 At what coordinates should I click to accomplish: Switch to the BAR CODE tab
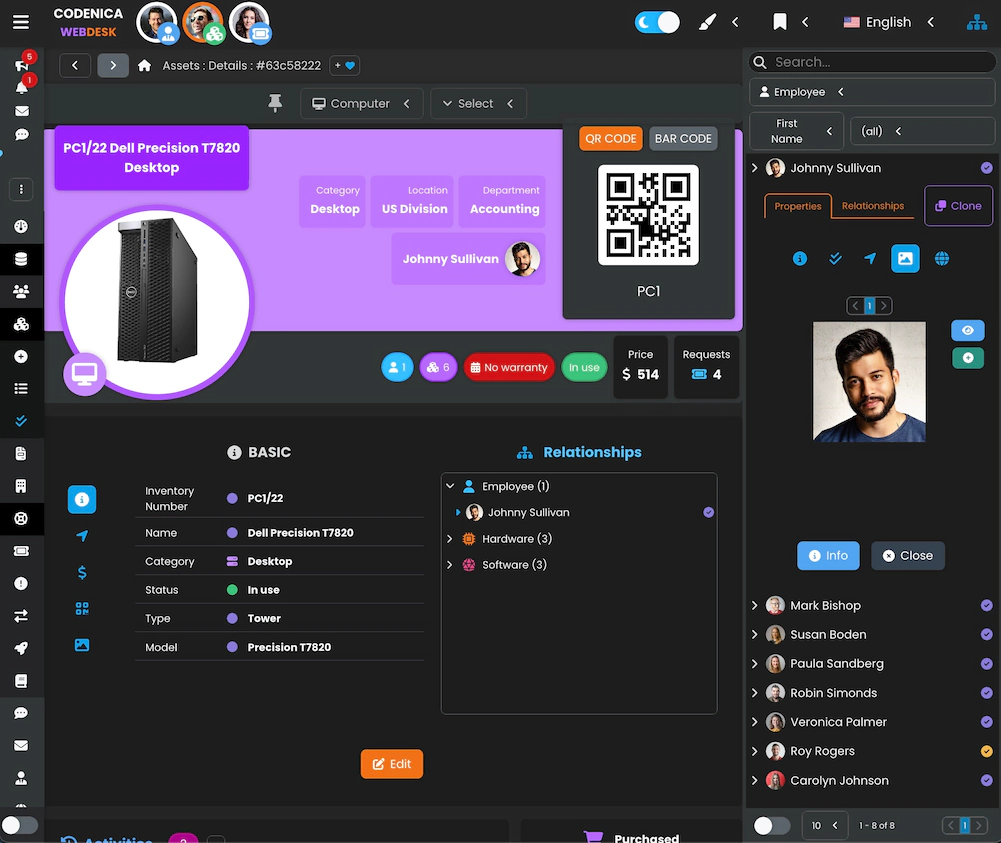pyautogui.click(x=683, y=138)
